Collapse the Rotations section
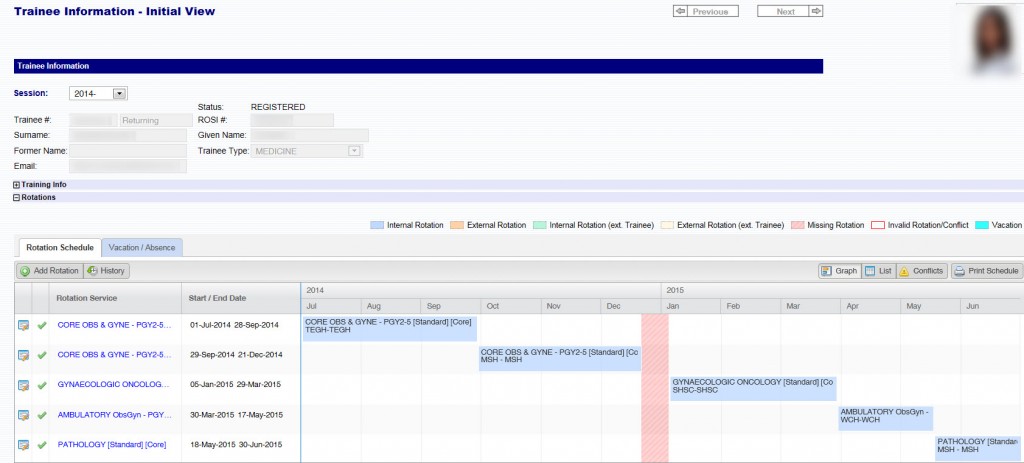This screenshot has width=1024, height=463. [x=17, y=197]
